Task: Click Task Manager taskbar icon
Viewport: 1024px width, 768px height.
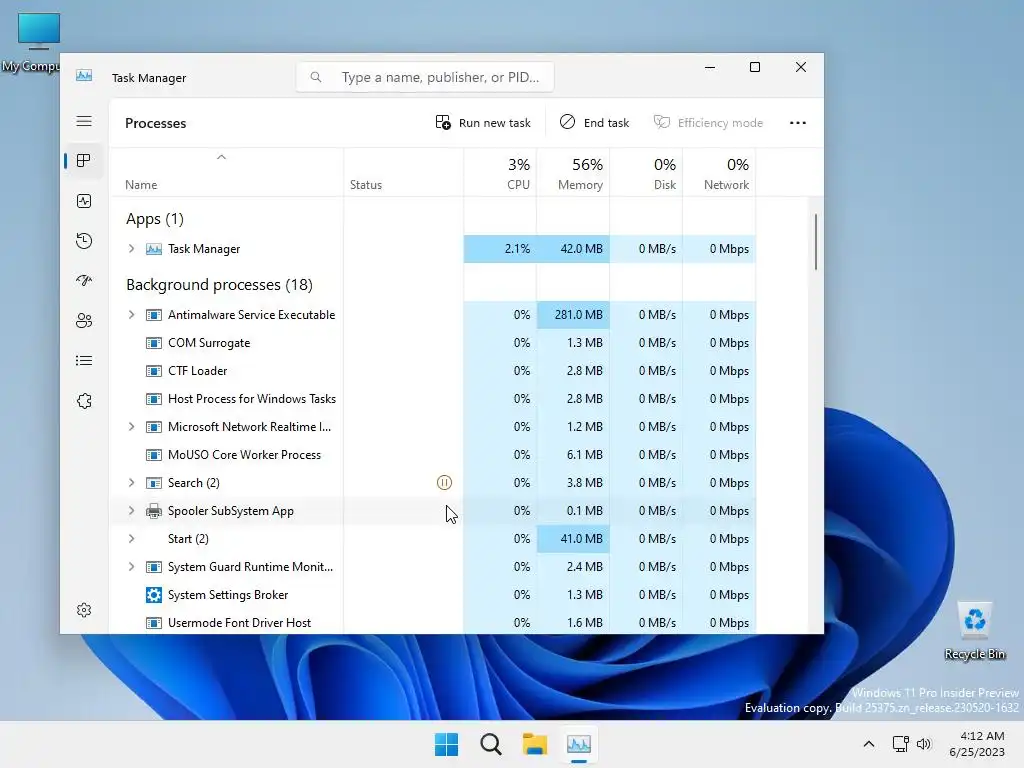Action: [579, 744]
